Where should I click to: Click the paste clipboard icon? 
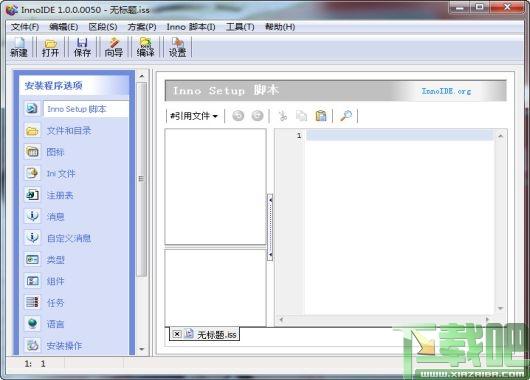click(321, 116)
